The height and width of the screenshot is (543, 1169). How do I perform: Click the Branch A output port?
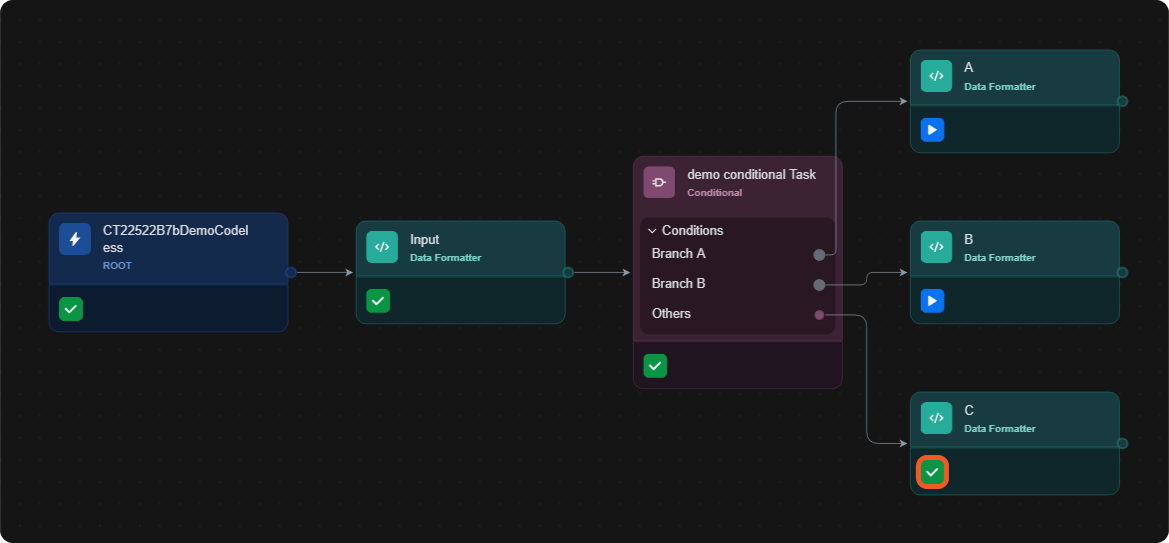coord(819,255)
